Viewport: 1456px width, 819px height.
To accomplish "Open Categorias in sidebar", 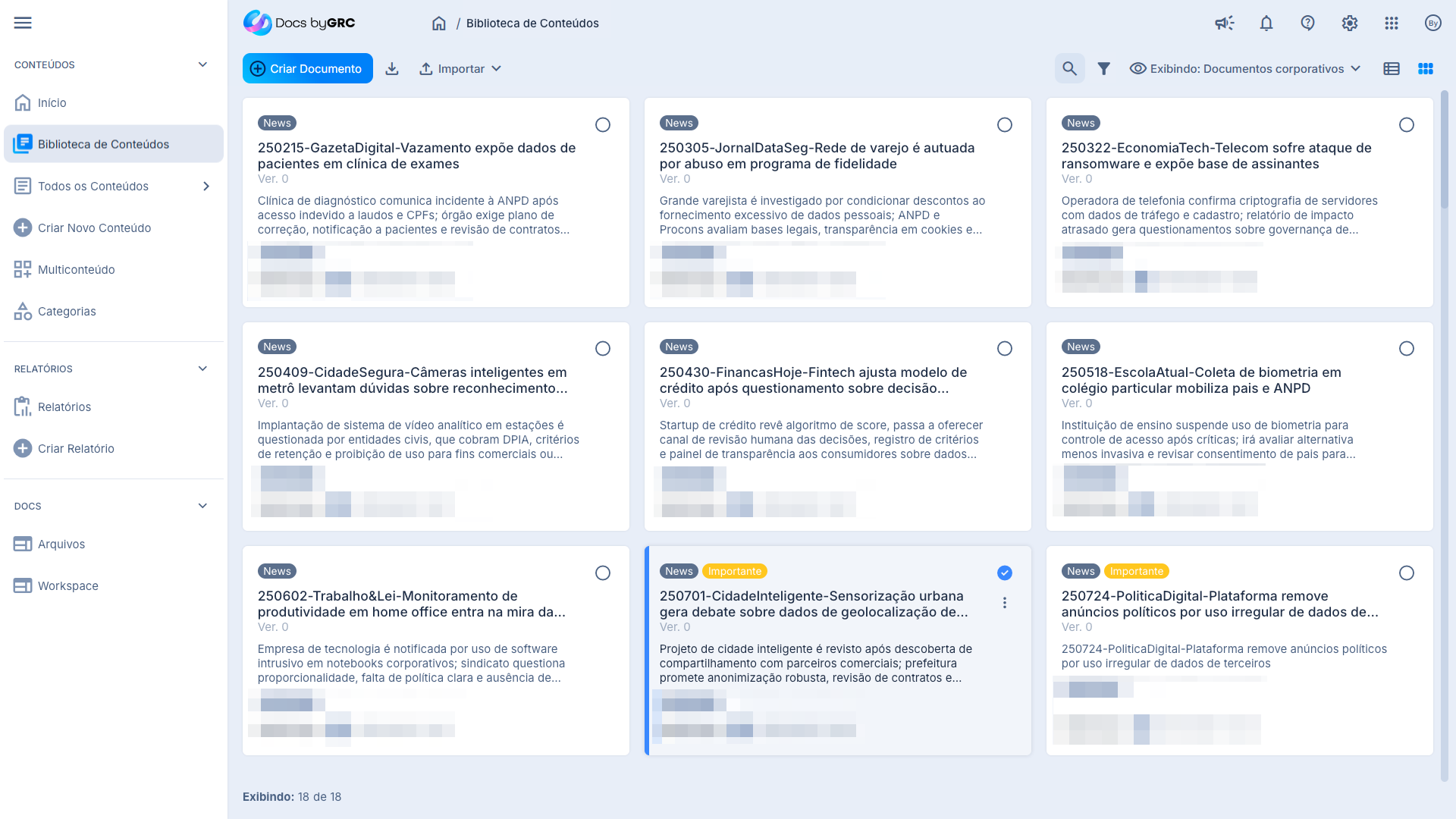I will tap(67, 312).
